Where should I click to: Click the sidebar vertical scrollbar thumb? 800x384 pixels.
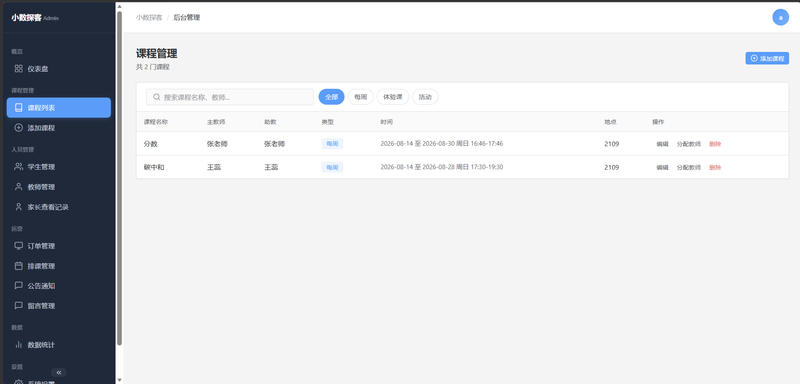pos(119,178)
